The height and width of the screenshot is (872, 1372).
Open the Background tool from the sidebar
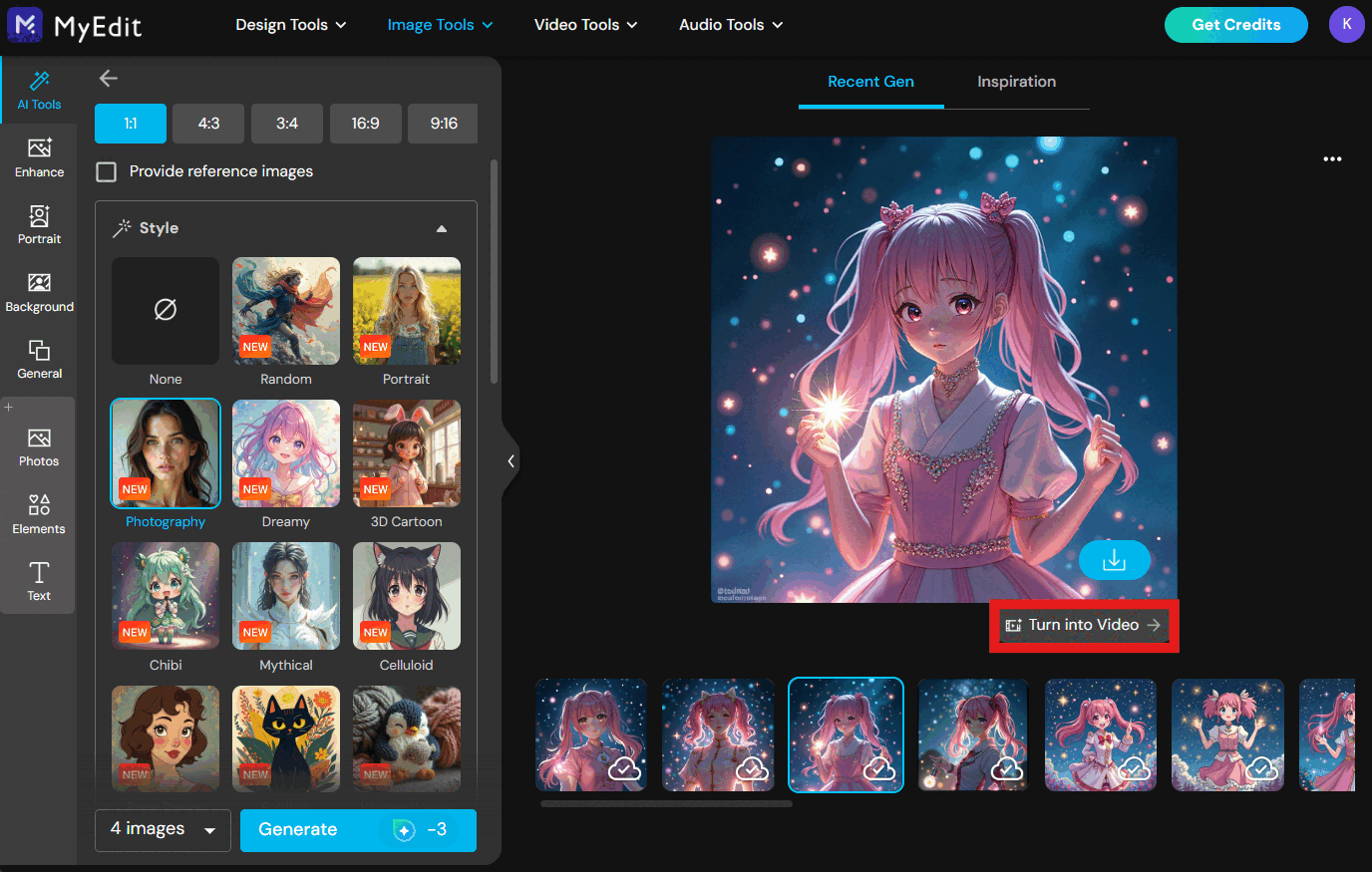pyautogui.click(x=39, y=291)
